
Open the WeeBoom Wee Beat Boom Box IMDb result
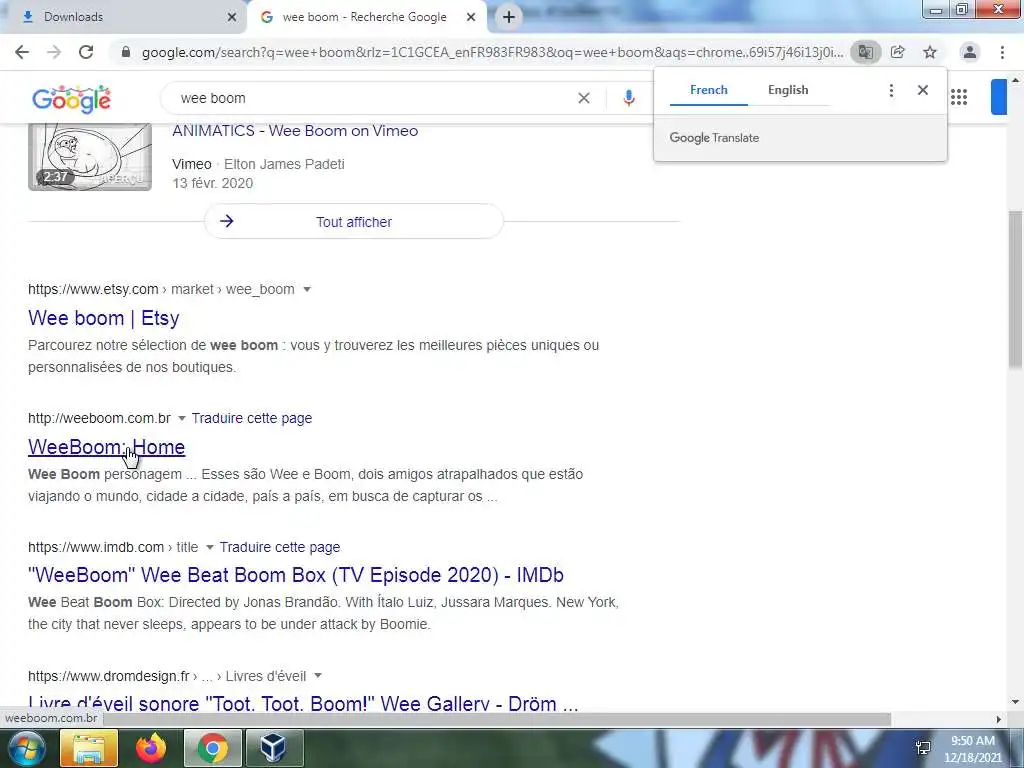(x=296, y=575)
